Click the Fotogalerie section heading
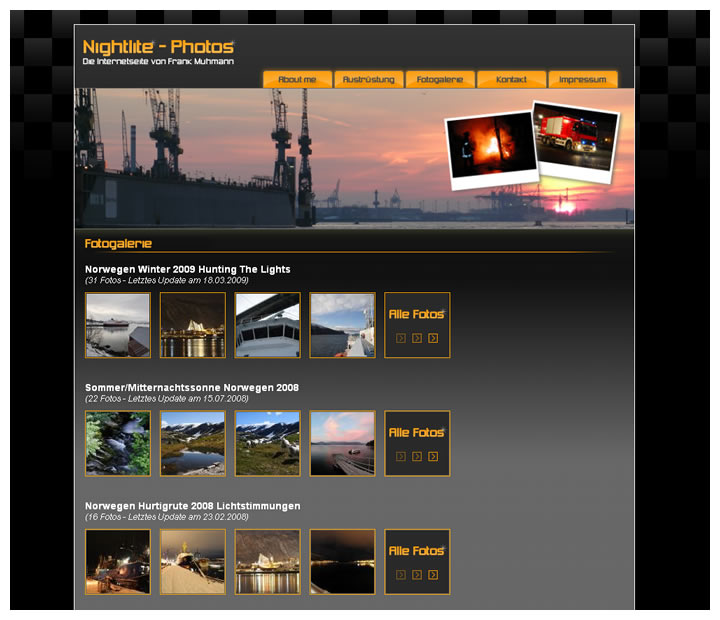This screenshot has width=720, height=620. click(118, 243)
